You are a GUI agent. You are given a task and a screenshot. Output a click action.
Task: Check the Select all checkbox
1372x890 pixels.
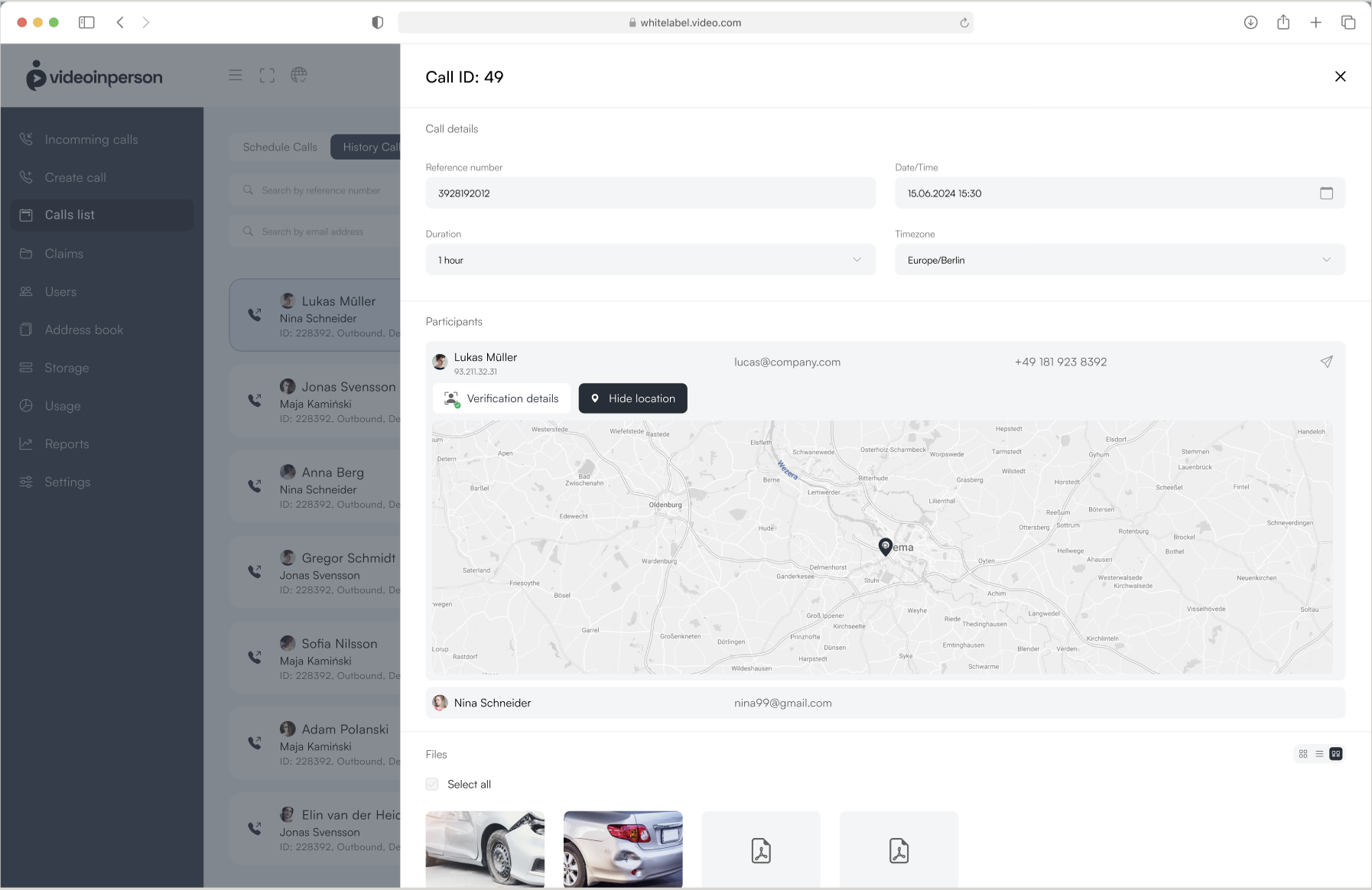pos(432,784)
